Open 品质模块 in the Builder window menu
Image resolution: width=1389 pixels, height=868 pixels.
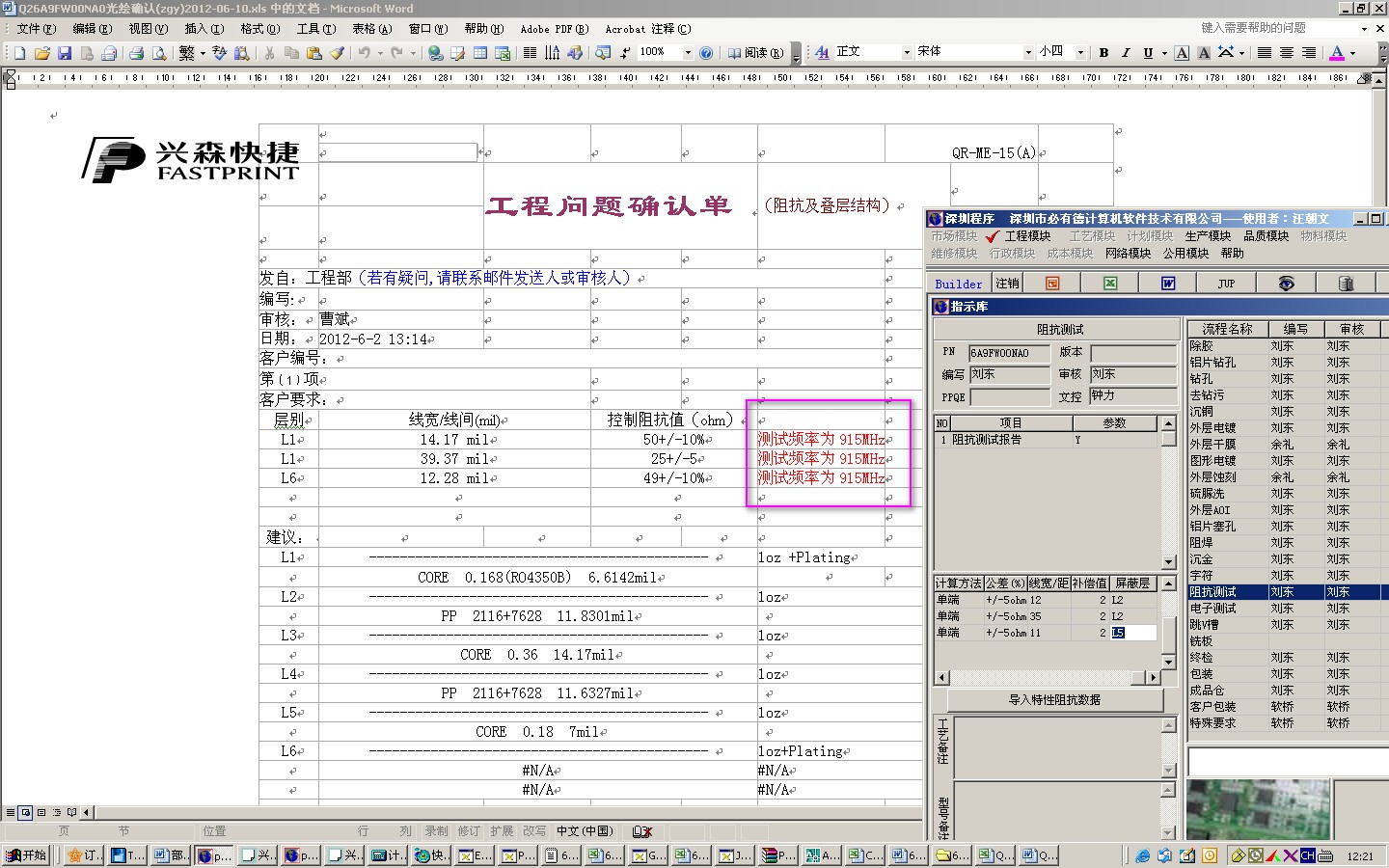tap(1266, 236)
